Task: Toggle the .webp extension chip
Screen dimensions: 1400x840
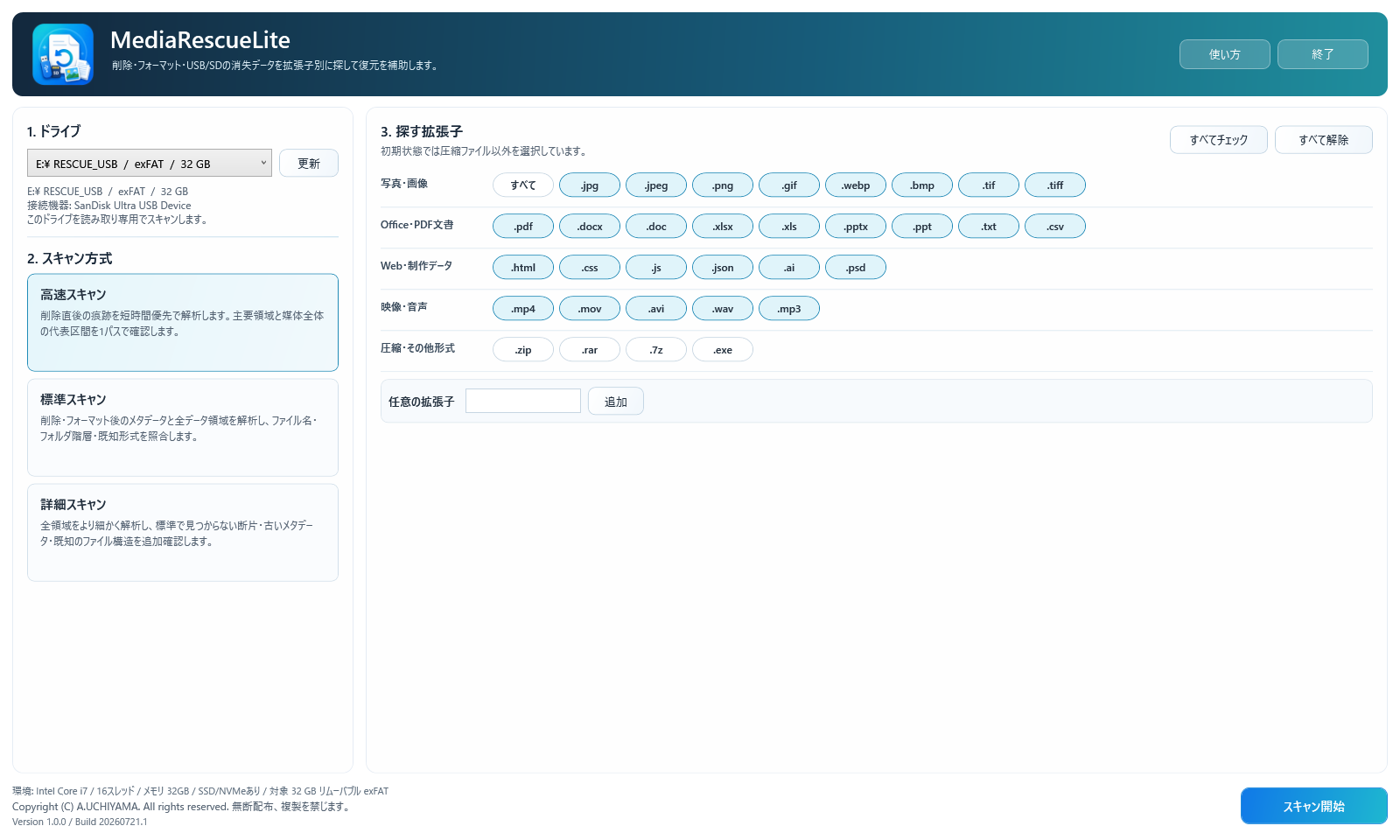Action: (x=856, y=185)
